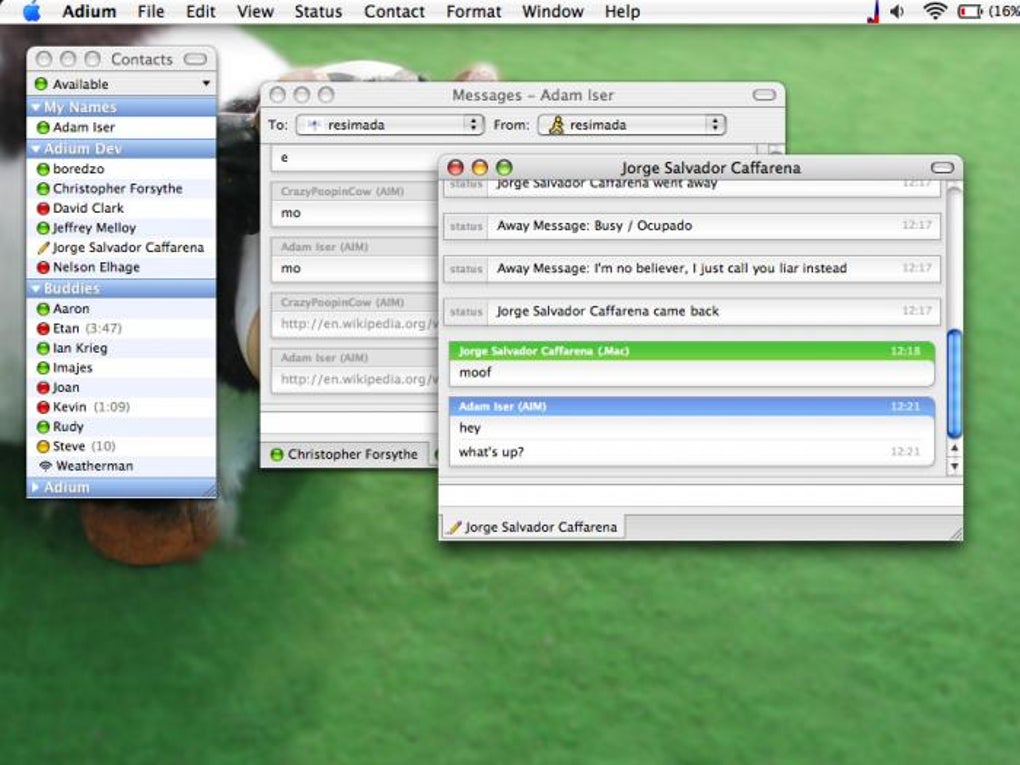Open the Status menu in menu bar
1020x765 pixels.
tap(318, 12)
